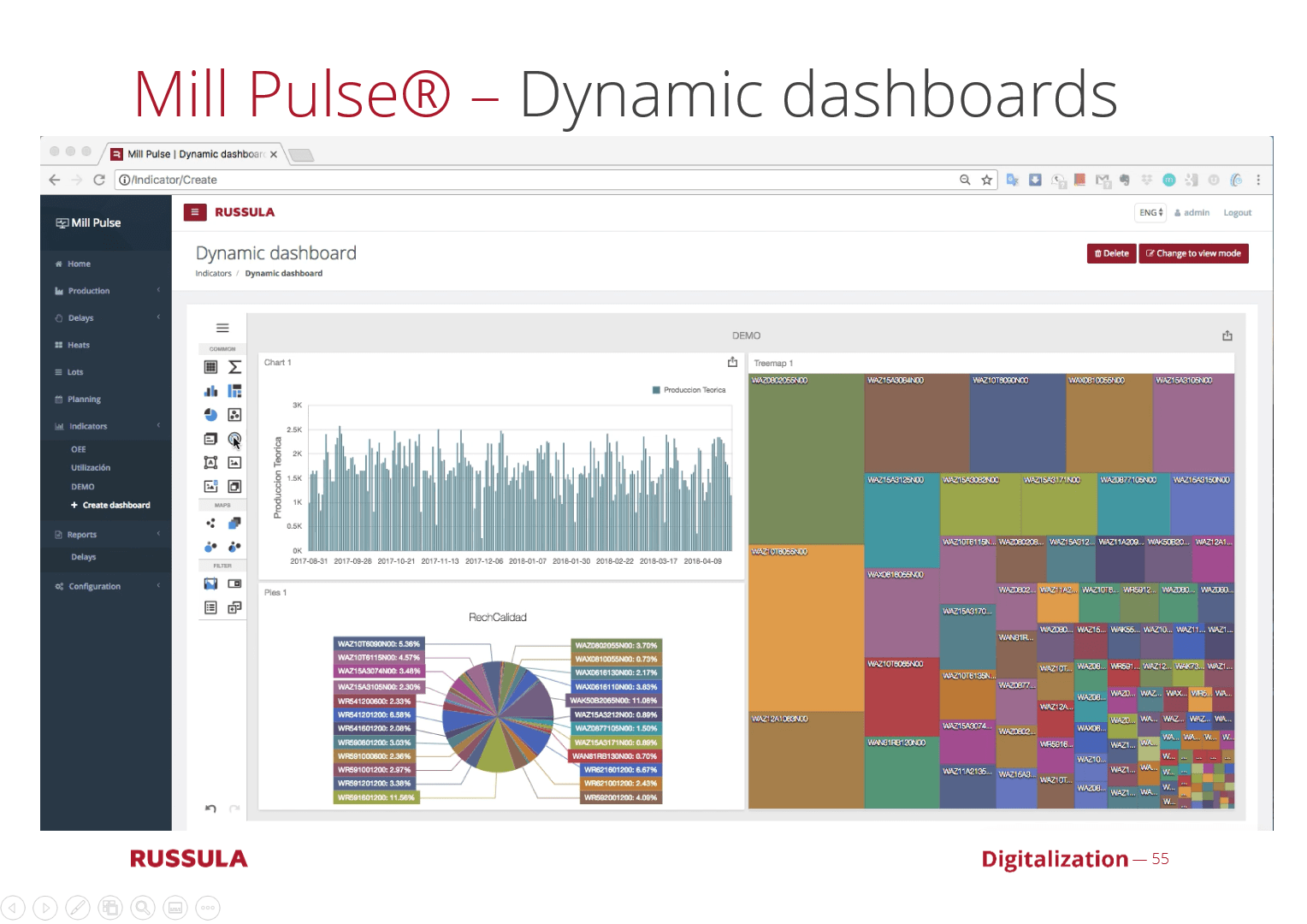Add the point map widget
Screen dimensions: 1307x924
tap(210, 523)
